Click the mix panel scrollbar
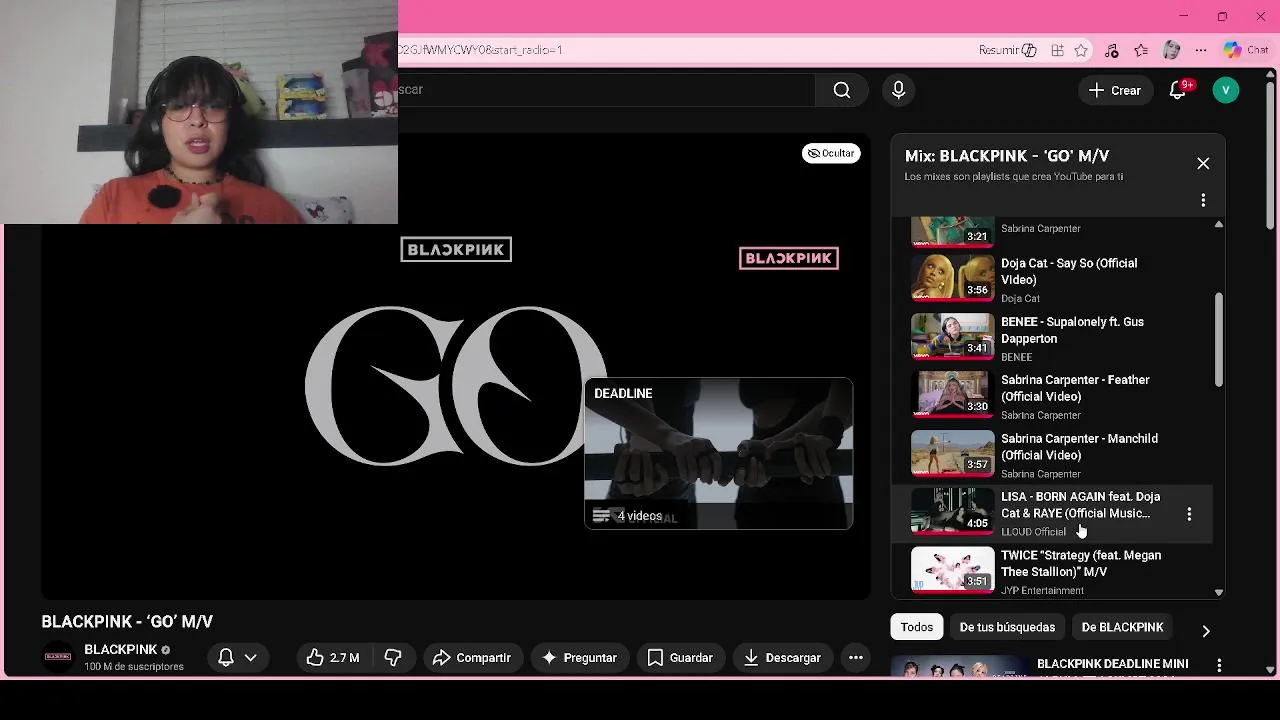 pos(1218,340)
